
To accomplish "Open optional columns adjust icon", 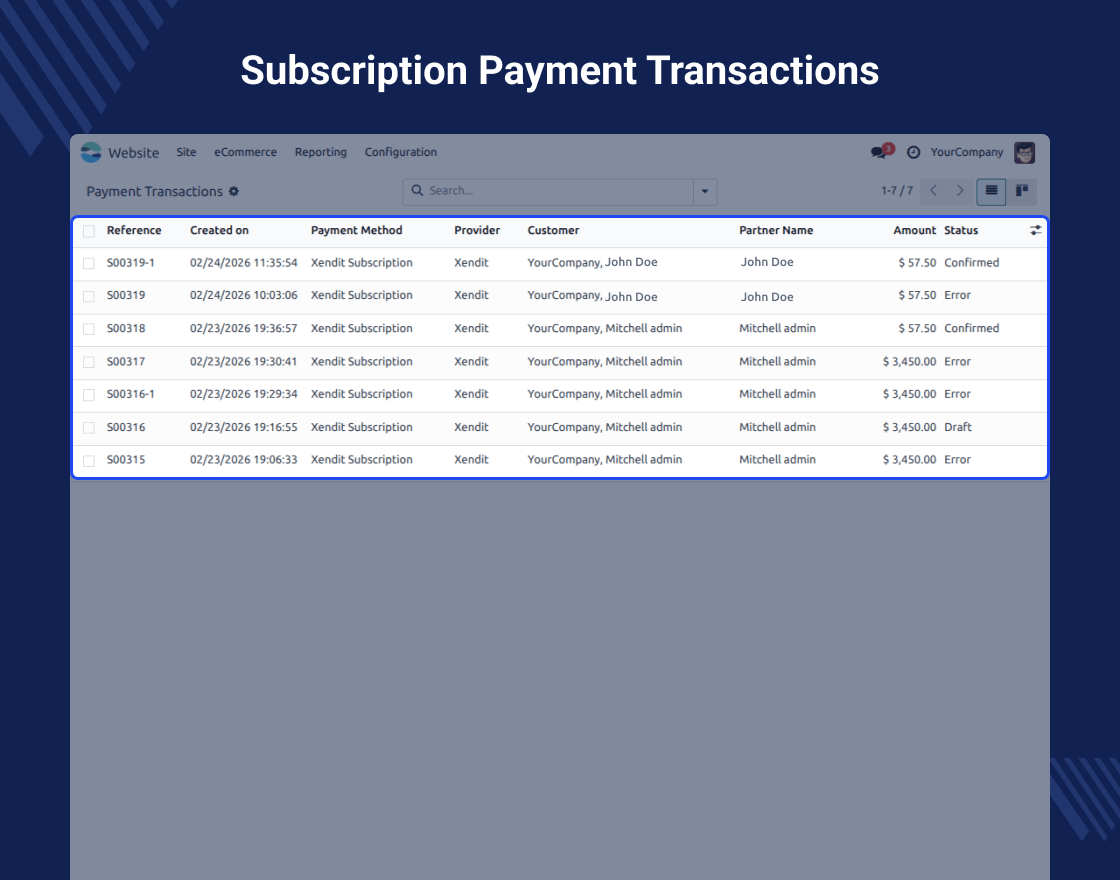I will click(x=1035, y=230).
